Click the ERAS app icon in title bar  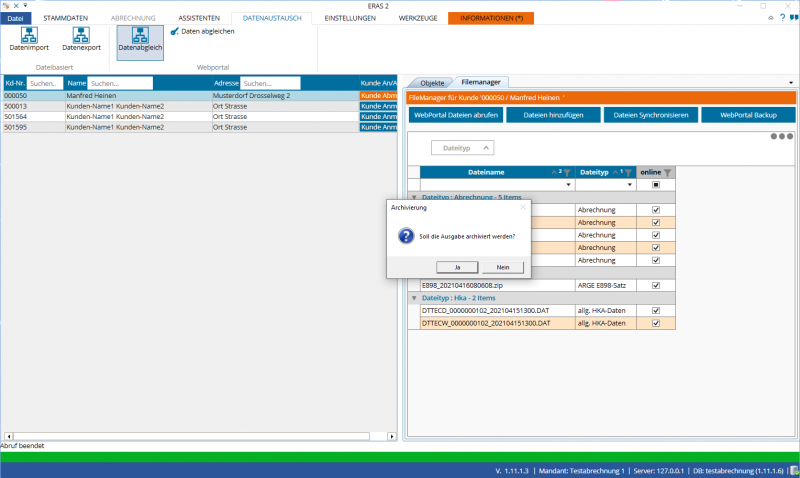pyautogui.click(x=6, y=6)
